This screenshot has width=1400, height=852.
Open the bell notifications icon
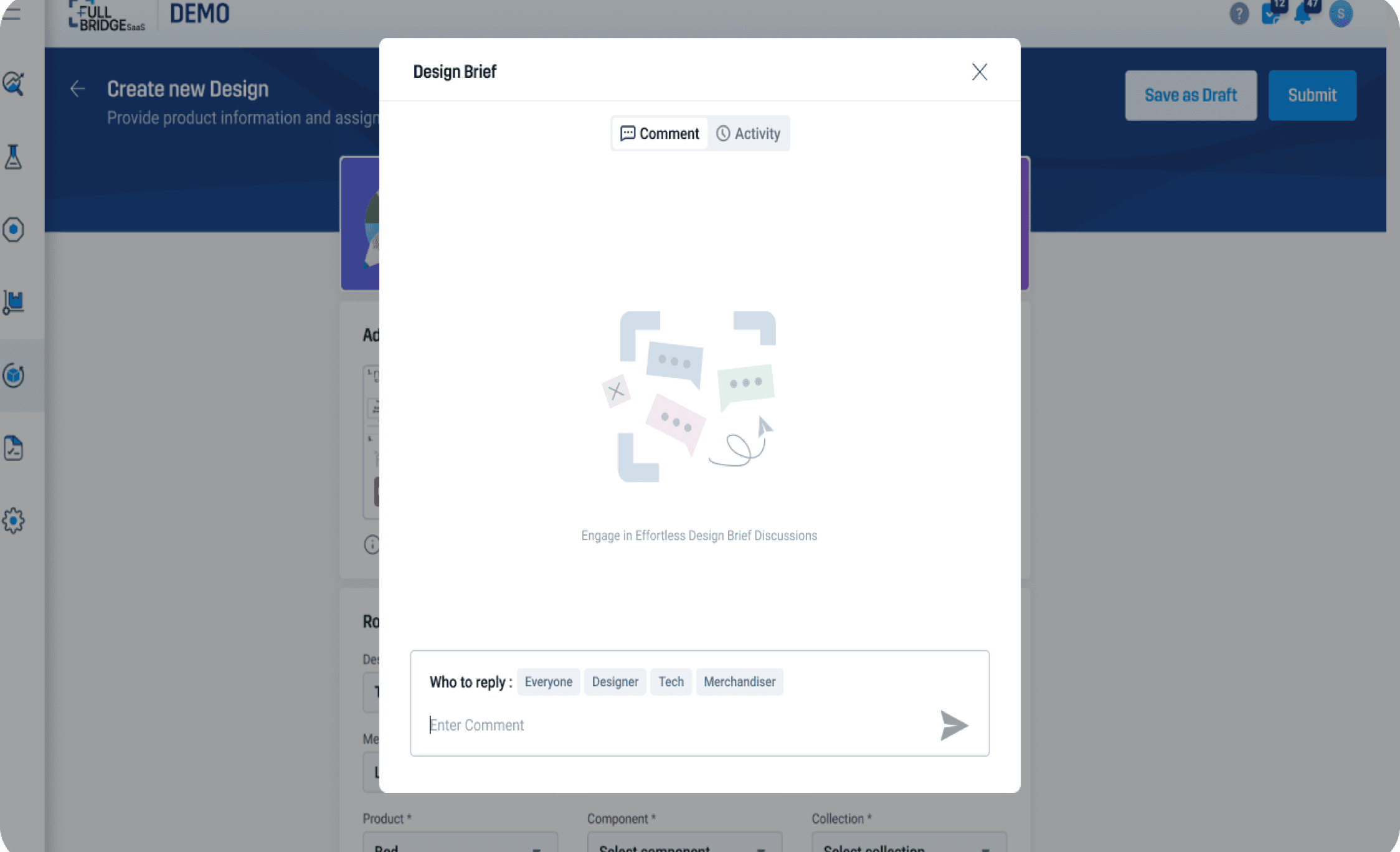(x=1303, y=12)
